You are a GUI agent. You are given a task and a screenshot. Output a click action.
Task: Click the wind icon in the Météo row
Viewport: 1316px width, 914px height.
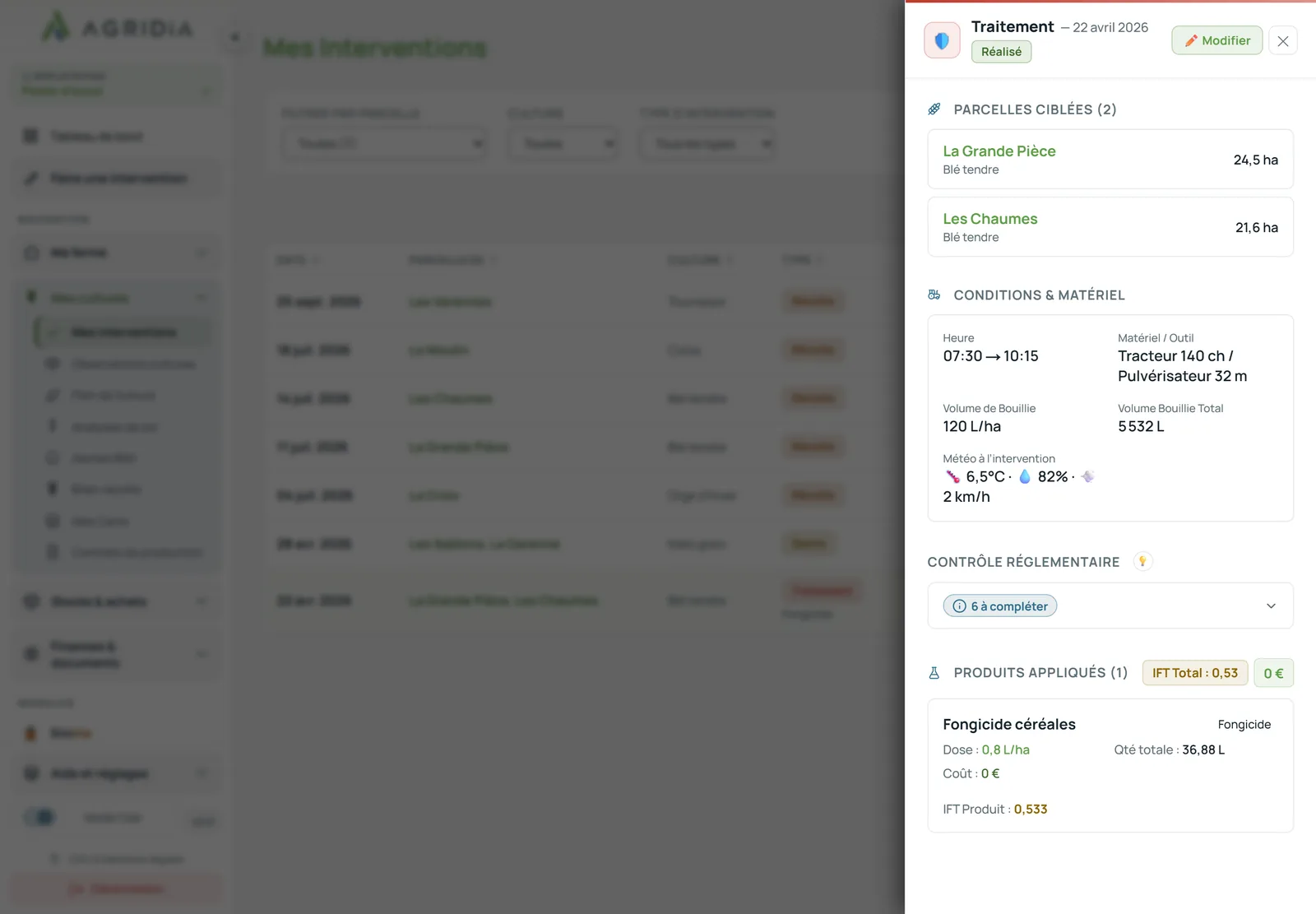click(x=1087, y=476)
